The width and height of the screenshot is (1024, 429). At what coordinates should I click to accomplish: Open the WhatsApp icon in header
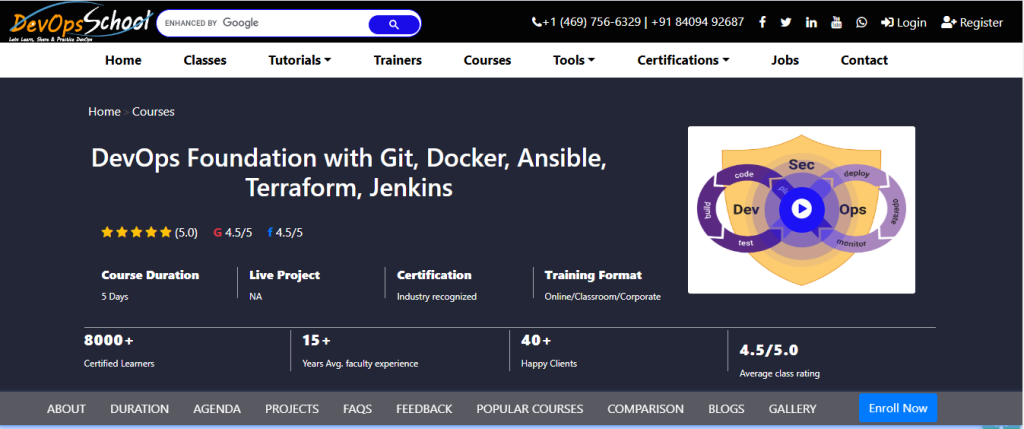click(862, 23)
